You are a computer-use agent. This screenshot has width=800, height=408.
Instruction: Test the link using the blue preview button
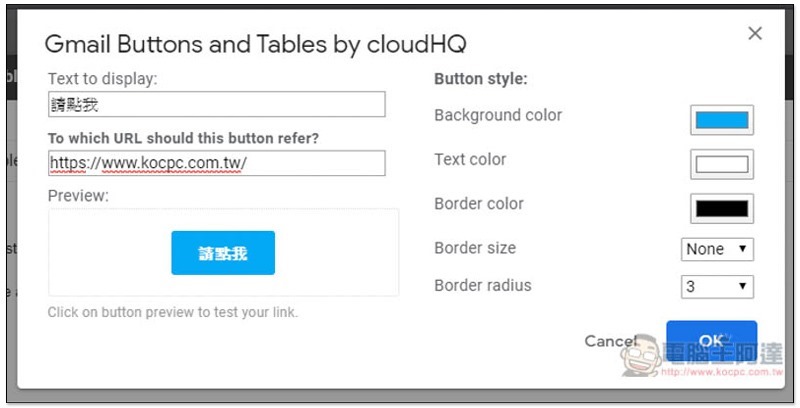point(223,253)
